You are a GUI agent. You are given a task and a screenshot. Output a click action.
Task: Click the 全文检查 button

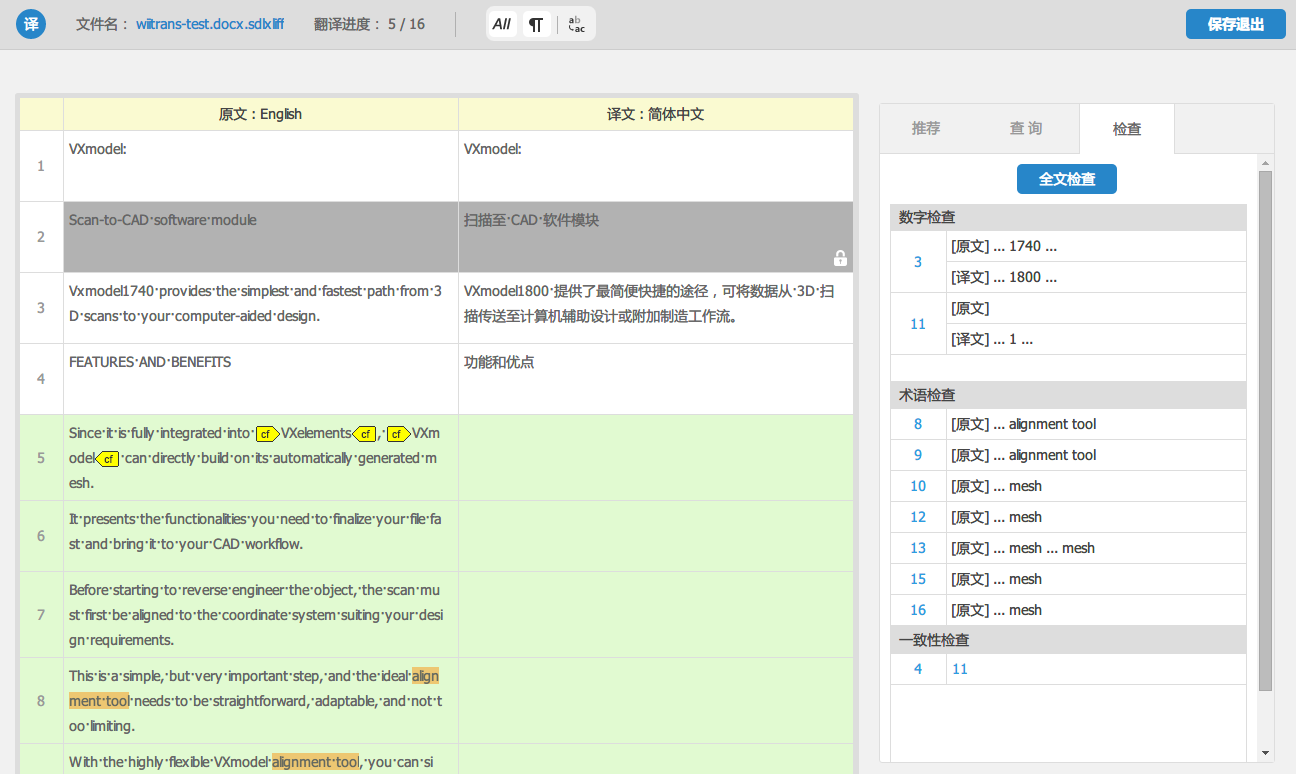1067,179
